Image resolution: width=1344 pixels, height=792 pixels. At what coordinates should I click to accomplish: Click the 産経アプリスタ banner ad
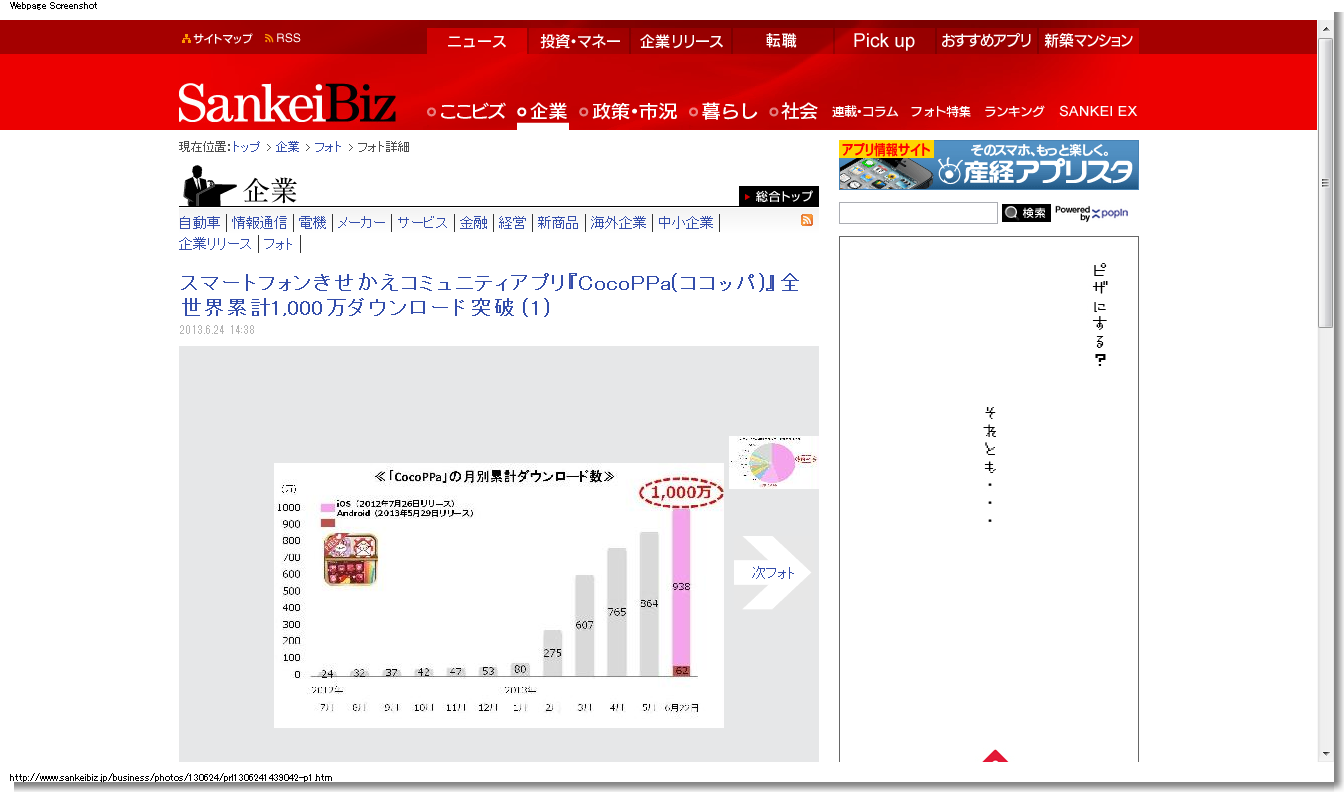tap(988, 165)
